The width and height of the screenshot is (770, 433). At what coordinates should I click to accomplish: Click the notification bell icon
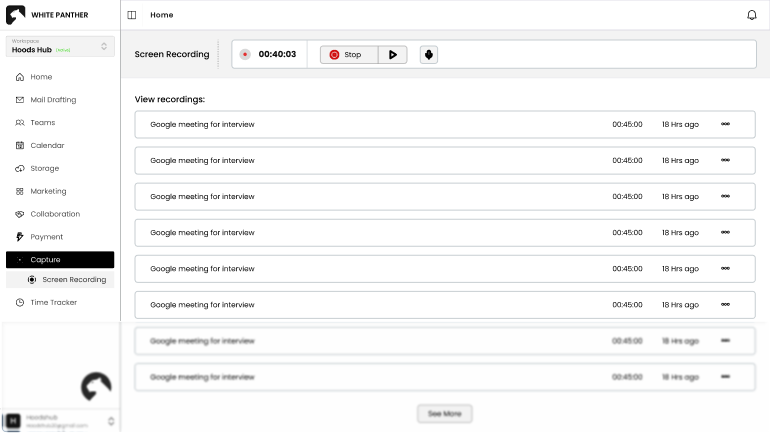point(752,15)
